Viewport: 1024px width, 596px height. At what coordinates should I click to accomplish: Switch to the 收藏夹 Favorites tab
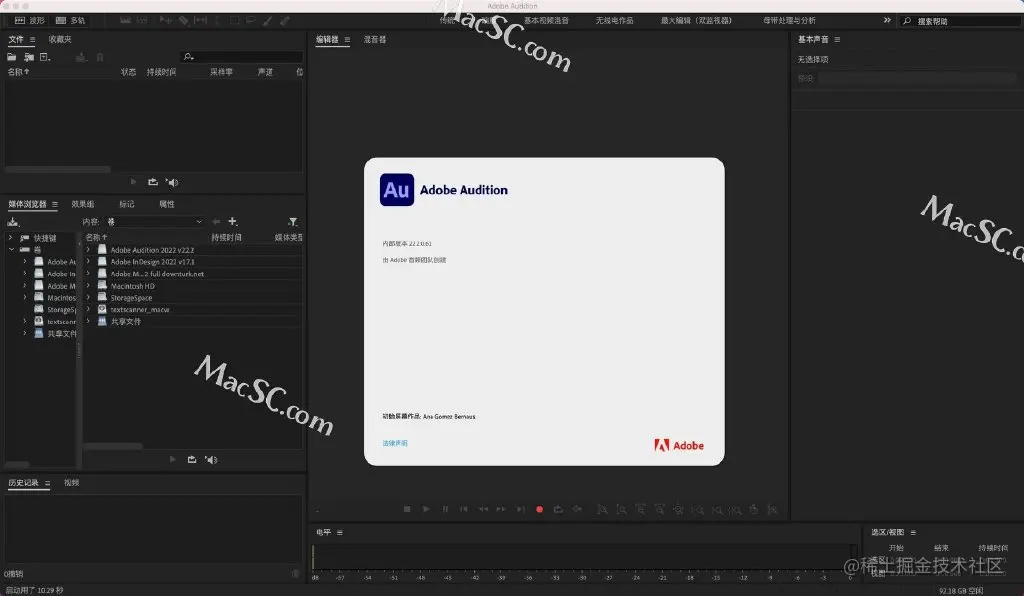pos(60,39)
